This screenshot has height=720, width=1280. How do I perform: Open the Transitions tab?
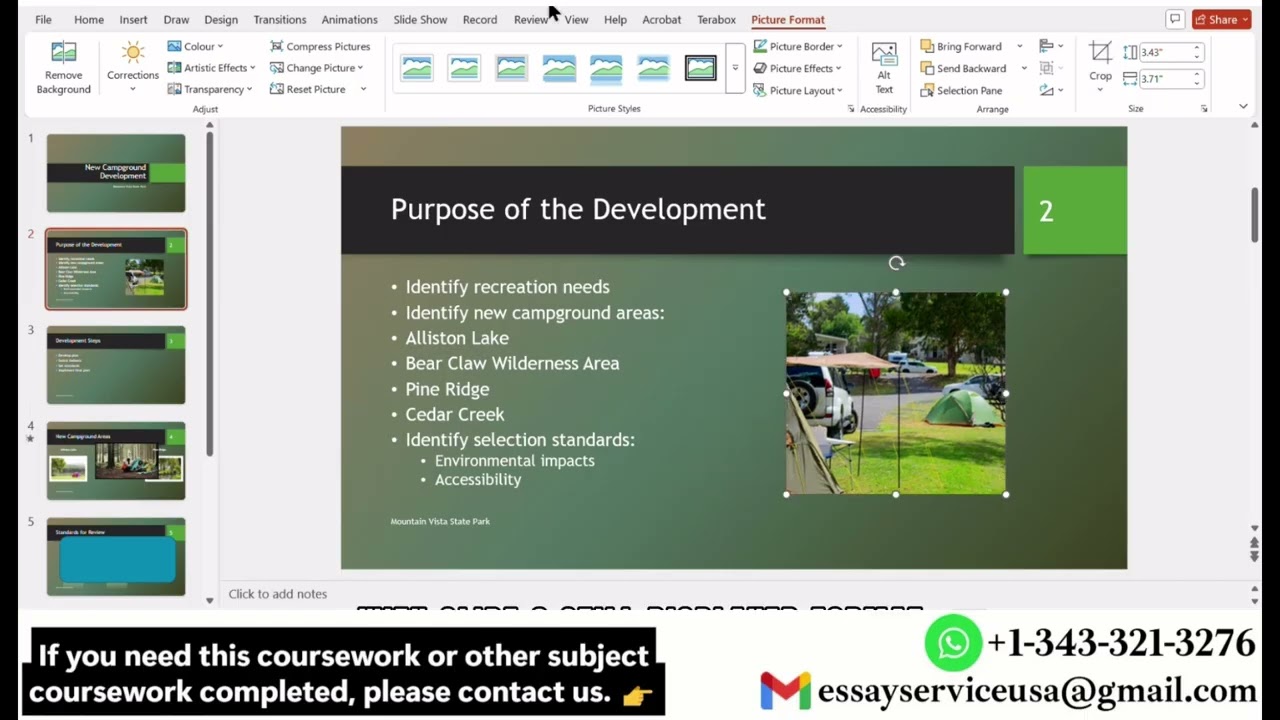[280, 19]
